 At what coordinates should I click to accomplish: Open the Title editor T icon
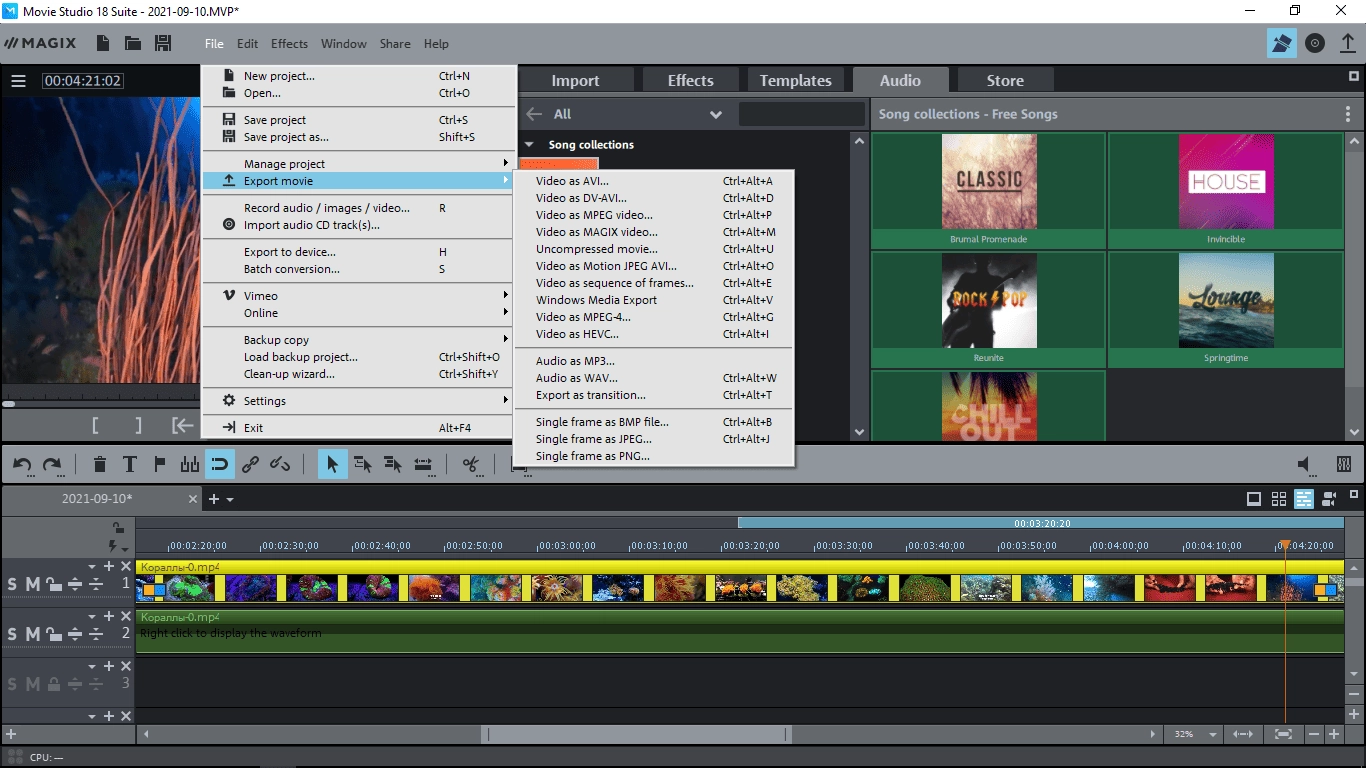pos(130,464)
